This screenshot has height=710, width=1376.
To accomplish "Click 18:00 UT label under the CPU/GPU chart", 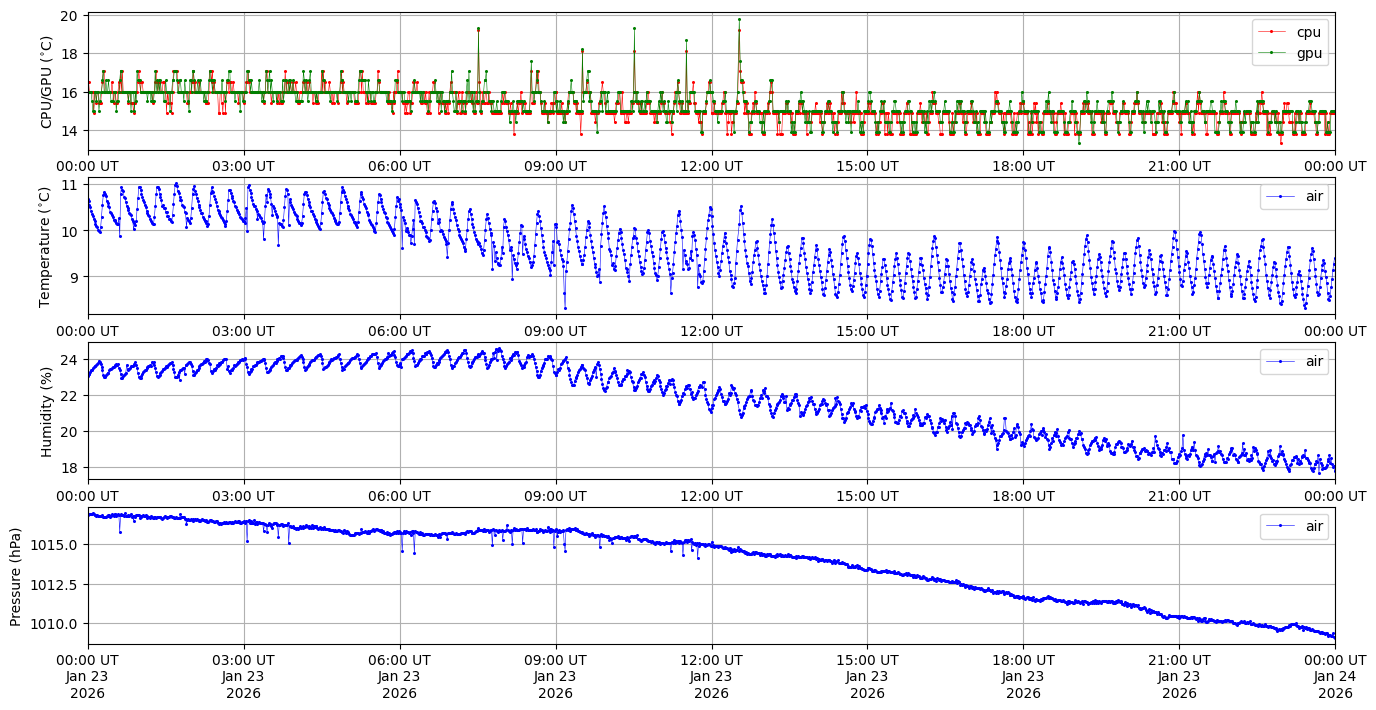I will click(x=1023, y=167).
